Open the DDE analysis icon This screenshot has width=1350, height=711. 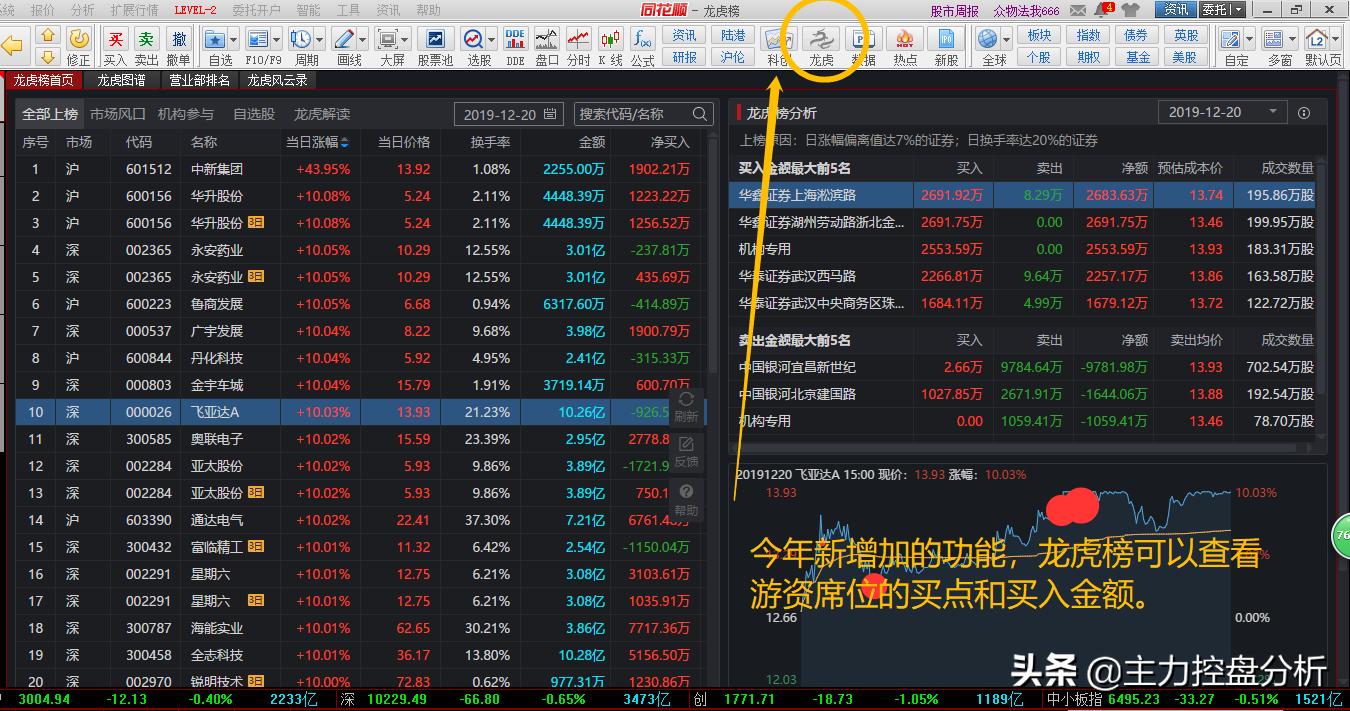pos(515,39)
